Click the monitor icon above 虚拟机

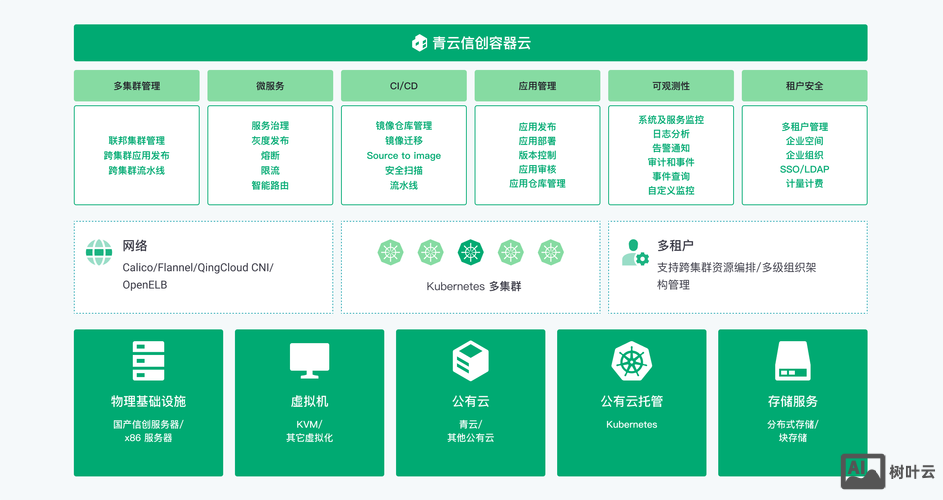(x=310, y=360)
